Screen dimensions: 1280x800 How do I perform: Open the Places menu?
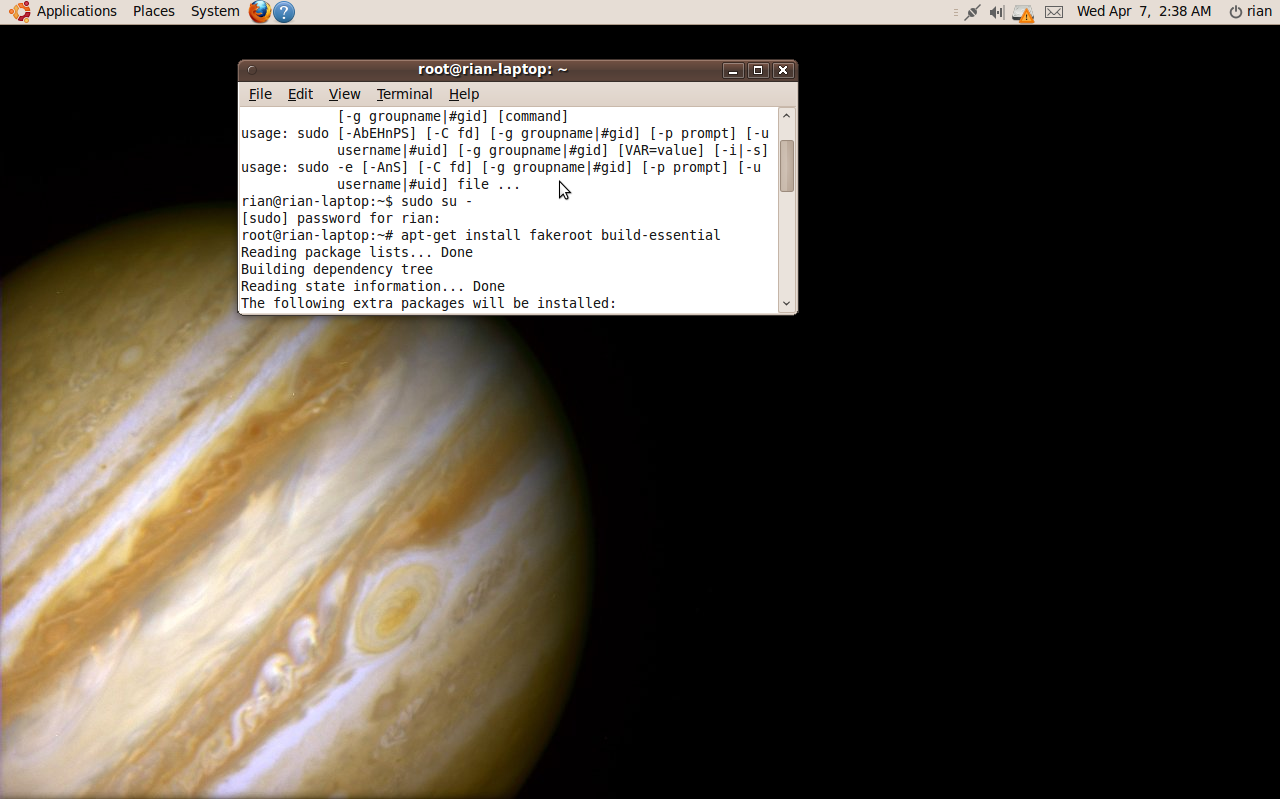[154, 11]
